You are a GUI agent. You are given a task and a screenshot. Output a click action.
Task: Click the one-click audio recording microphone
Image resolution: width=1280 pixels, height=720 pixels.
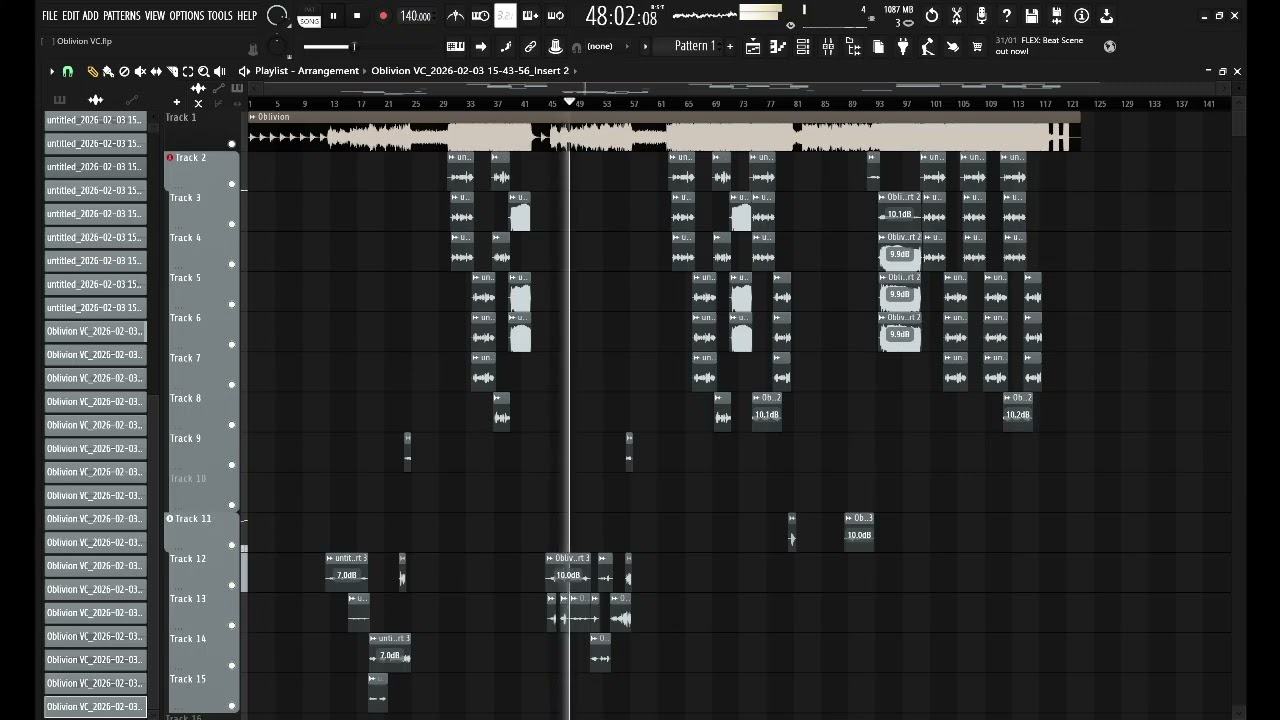pos(982,16)
